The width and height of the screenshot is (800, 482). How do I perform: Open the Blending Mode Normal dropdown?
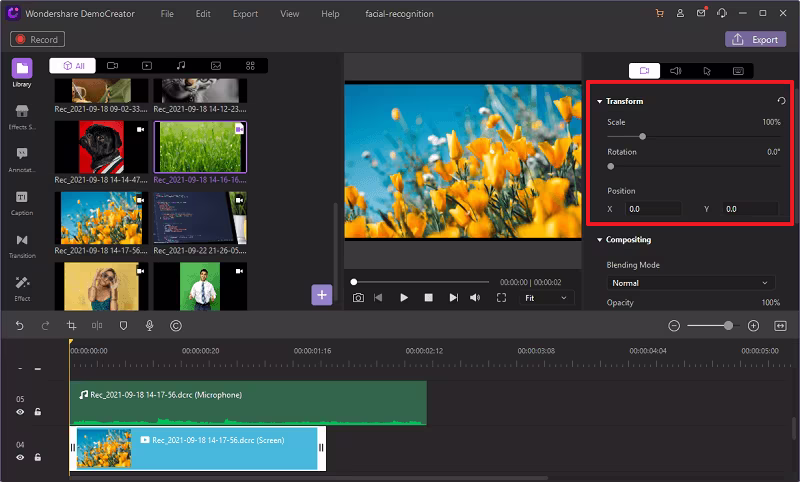[690, 283]
